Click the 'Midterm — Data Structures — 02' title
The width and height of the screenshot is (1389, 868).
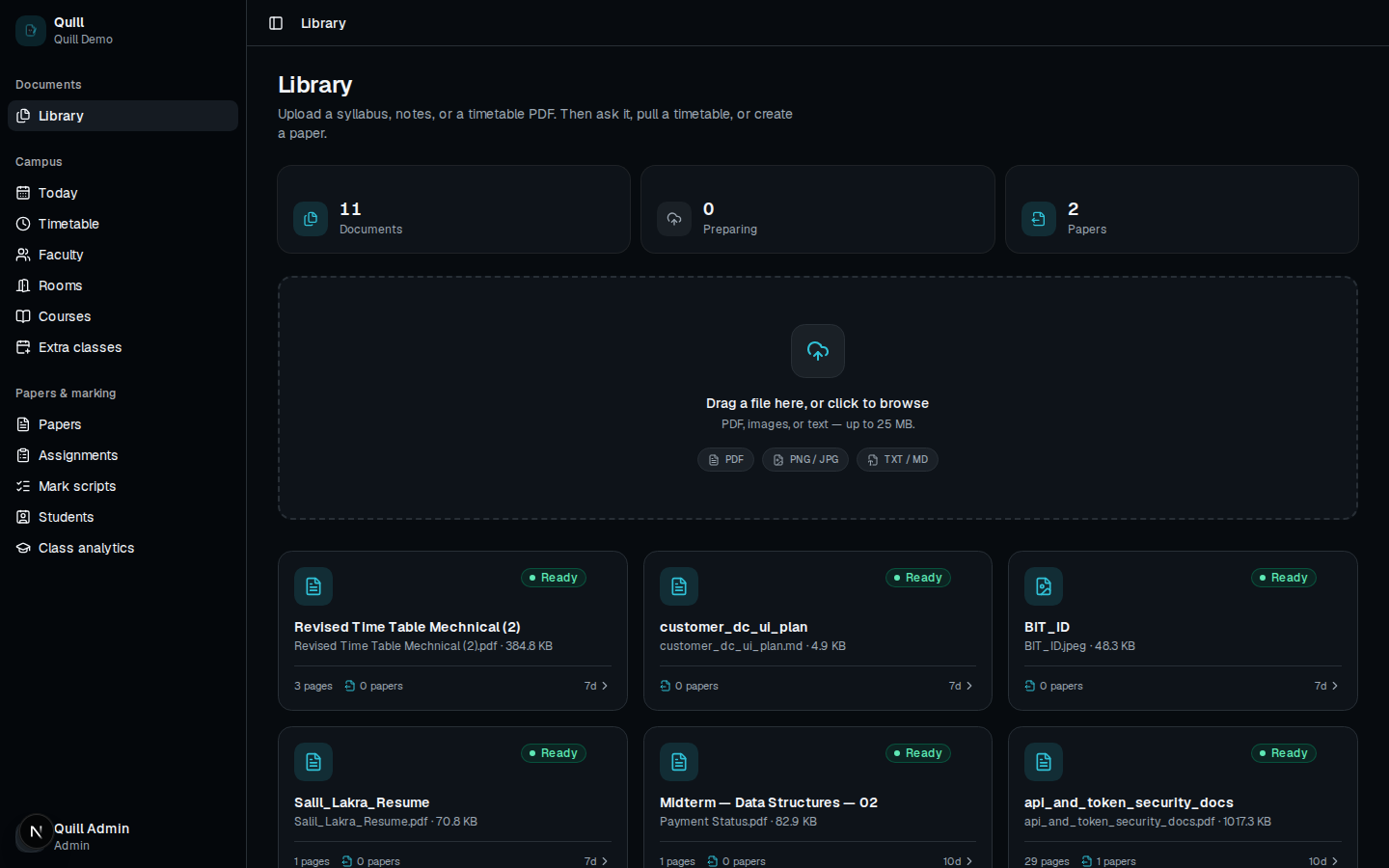pyautogui.click(x=769, y=802)
